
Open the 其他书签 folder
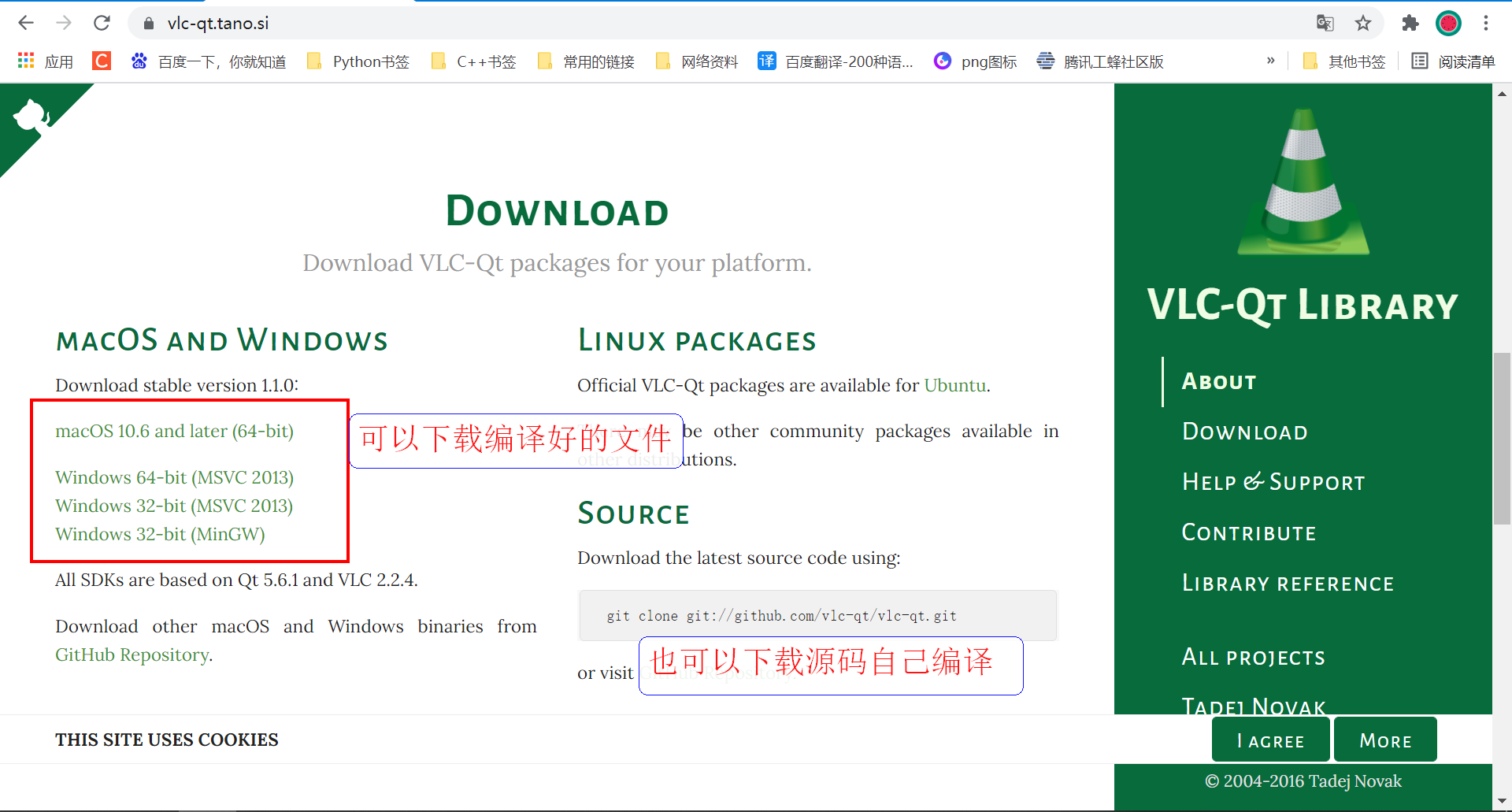pyautogui.click(x=1344, y=61)
